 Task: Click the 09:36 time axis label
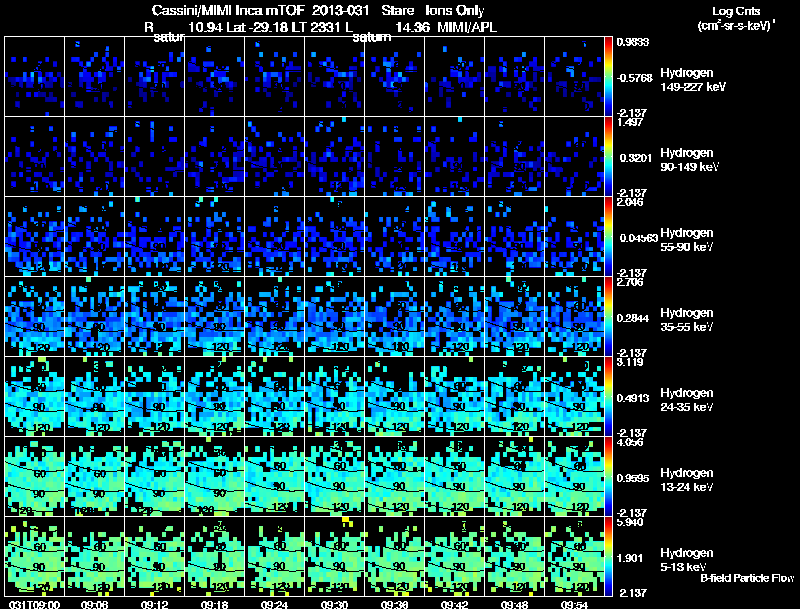[394, 605]
